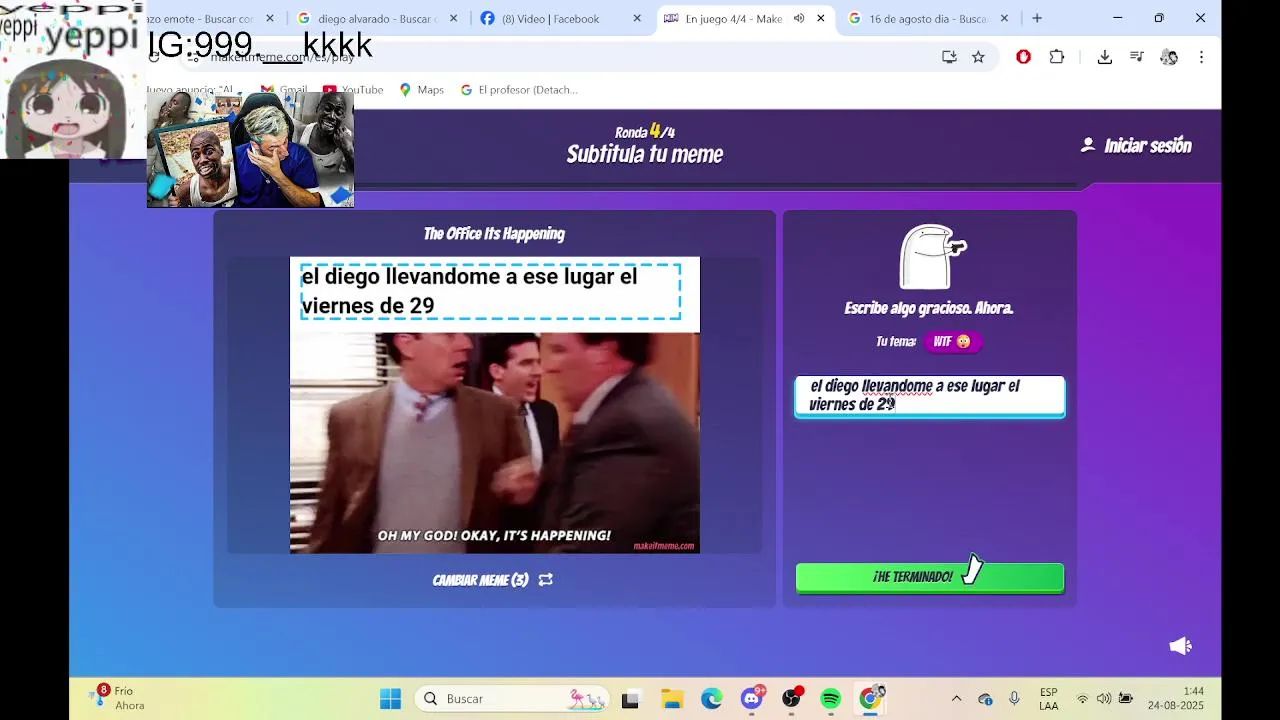
Task: Open the media controls icon
Action: (x=1137, y=57)
